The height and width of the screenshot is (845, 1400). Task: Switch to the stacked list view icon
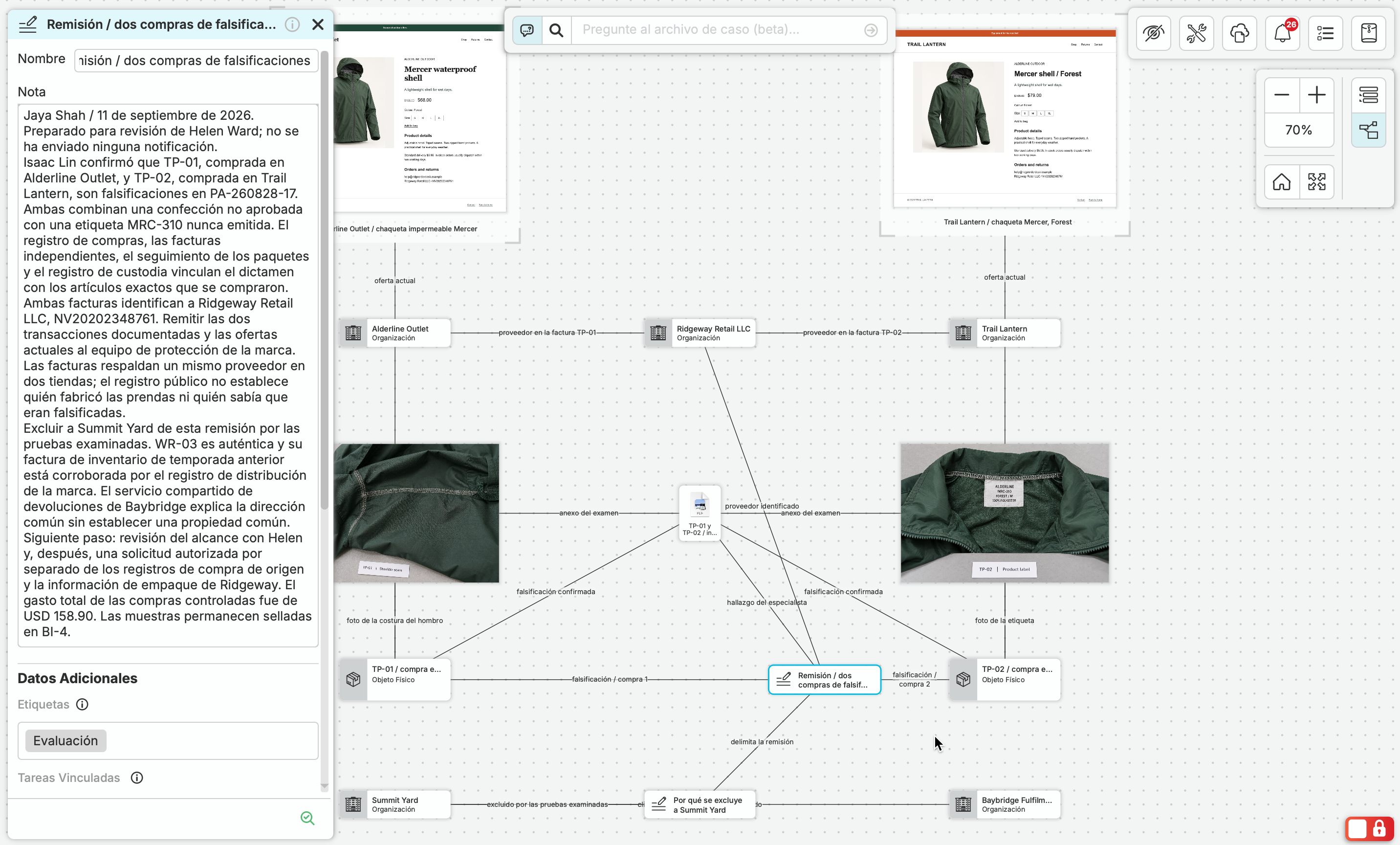click(1368, 95)
